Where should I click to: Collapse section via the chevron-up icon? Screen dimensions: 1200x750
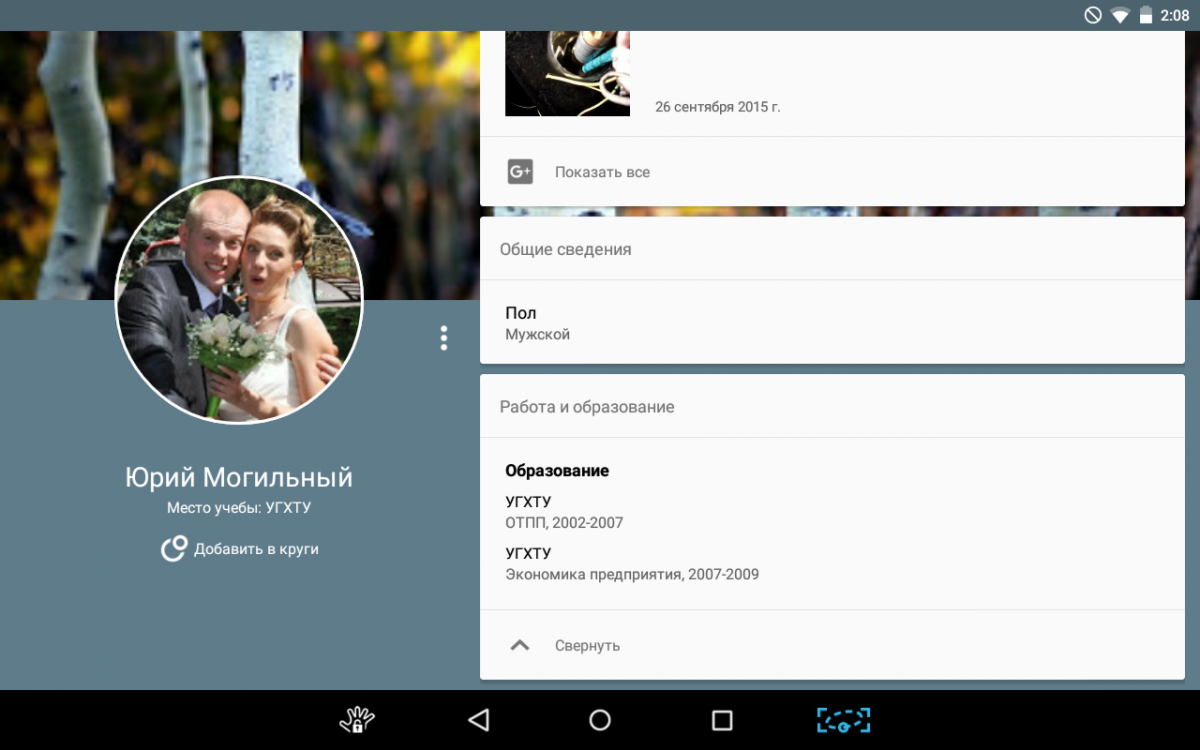click(519, 645)
